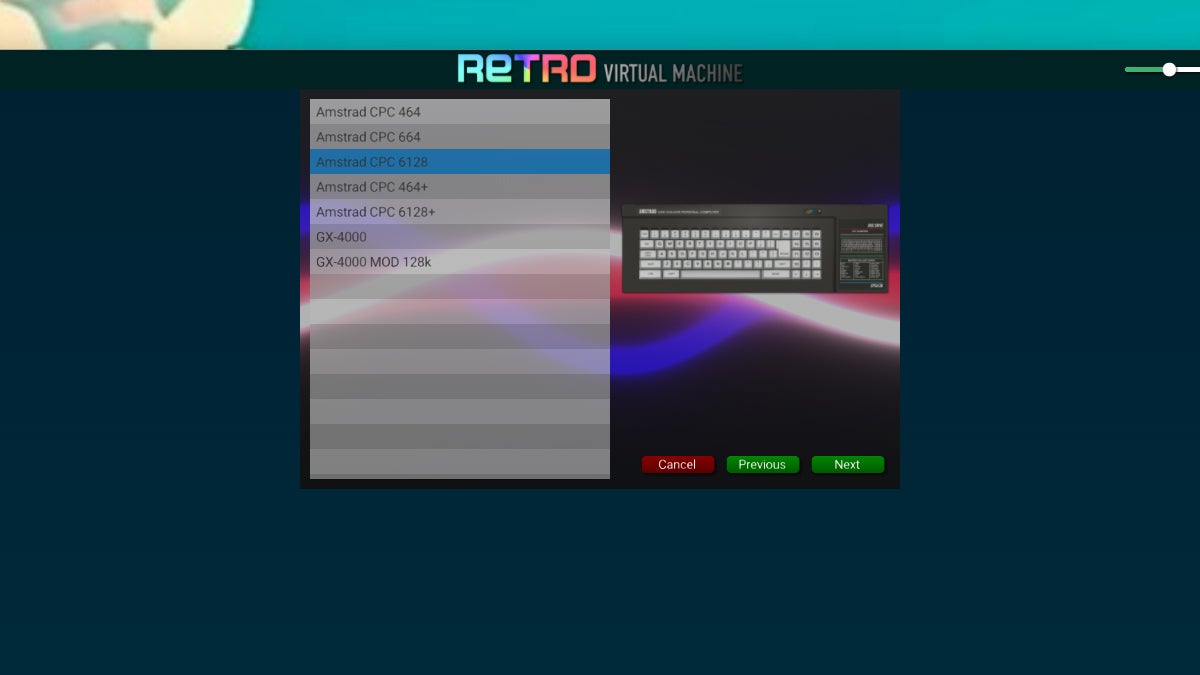Choose the GX-4000 console entry
Viewport: 1200px width, 675px height.
pos(460,237)
